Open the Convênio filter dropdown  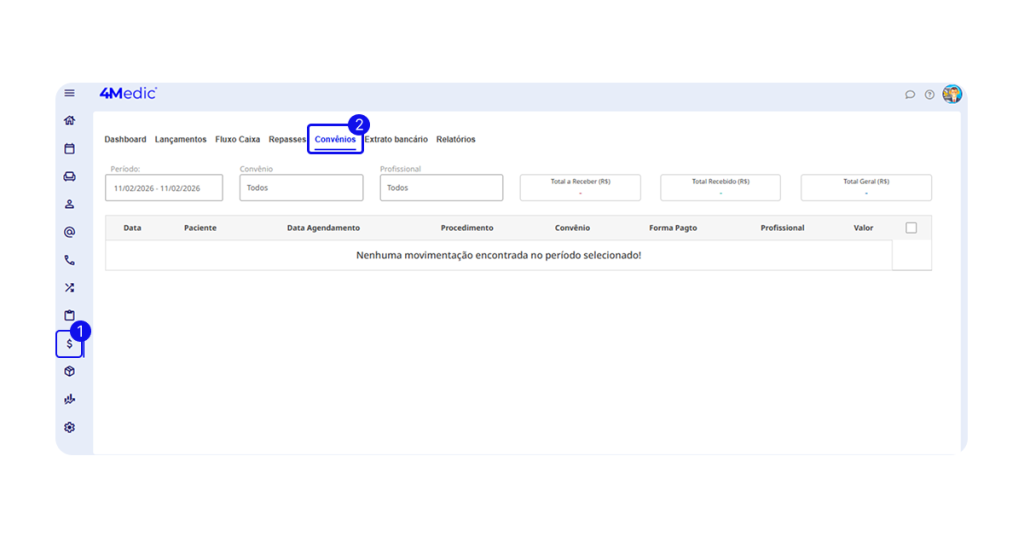(x=301, y=188)
